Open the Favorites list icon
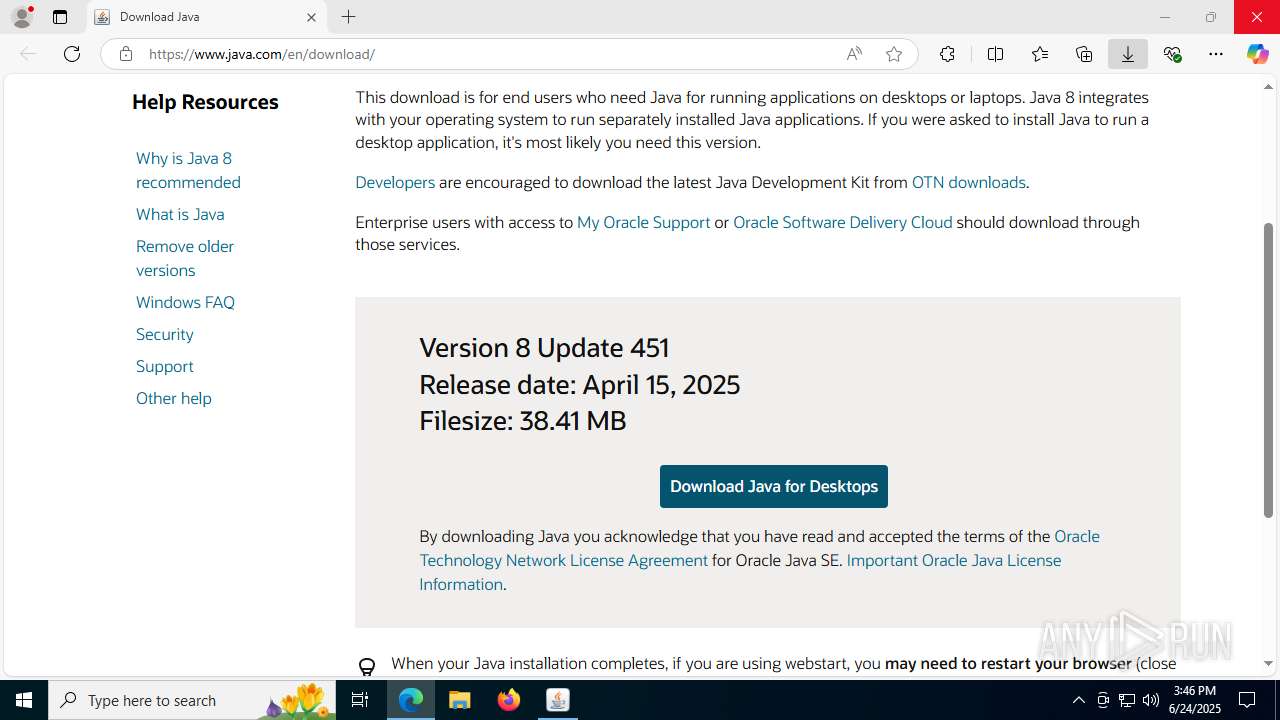This screenshot has height=720, width=1280. (1040, 54)
